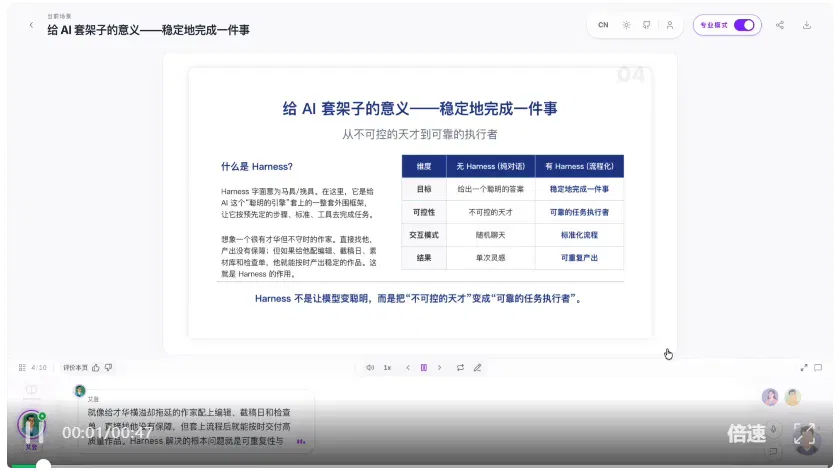Click the 交互模式 row label
This screenshot has width=835, height=471.
424,235
